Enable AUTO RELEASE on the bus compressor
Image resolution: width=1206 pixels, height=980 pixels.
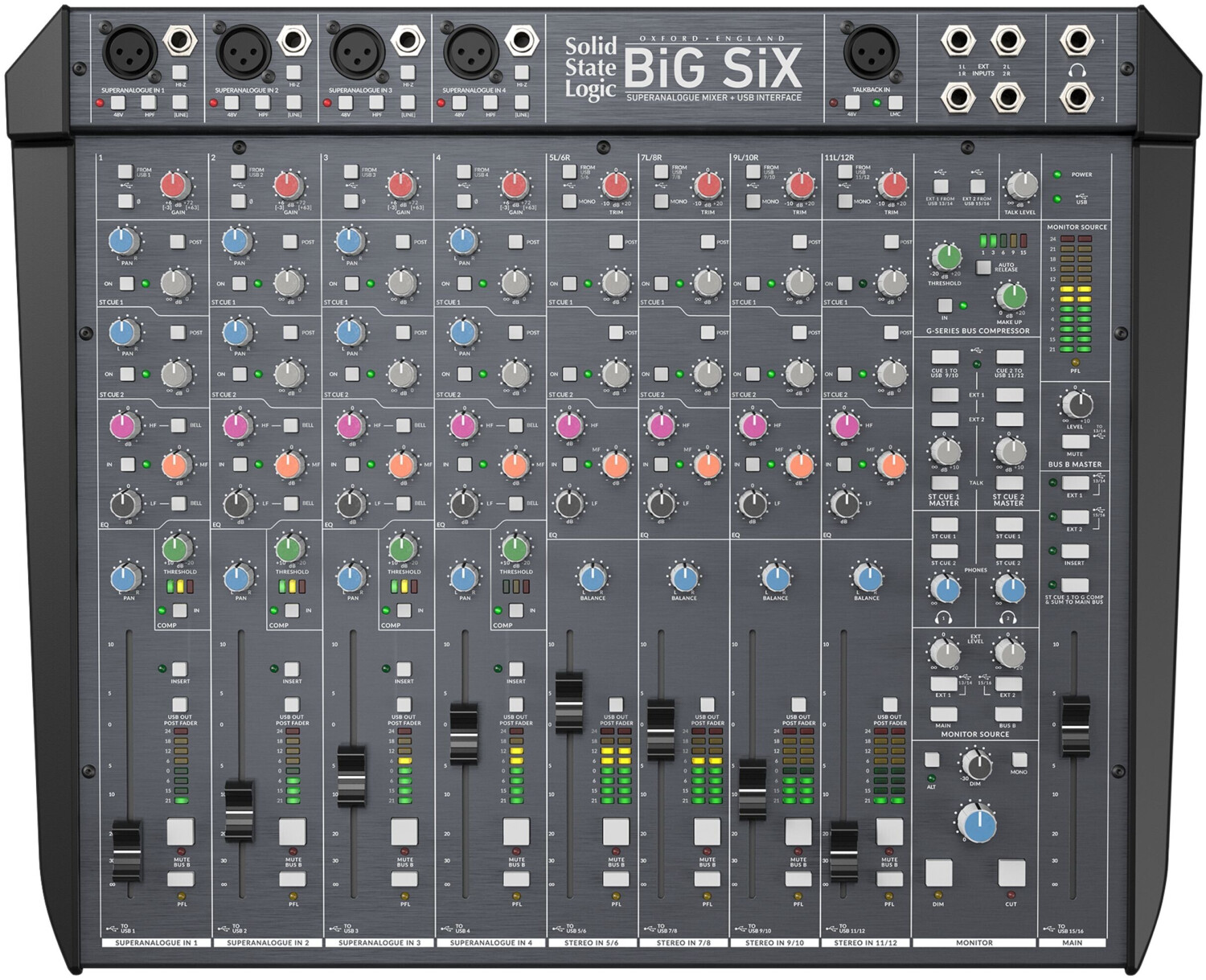[x=982, y=268]
